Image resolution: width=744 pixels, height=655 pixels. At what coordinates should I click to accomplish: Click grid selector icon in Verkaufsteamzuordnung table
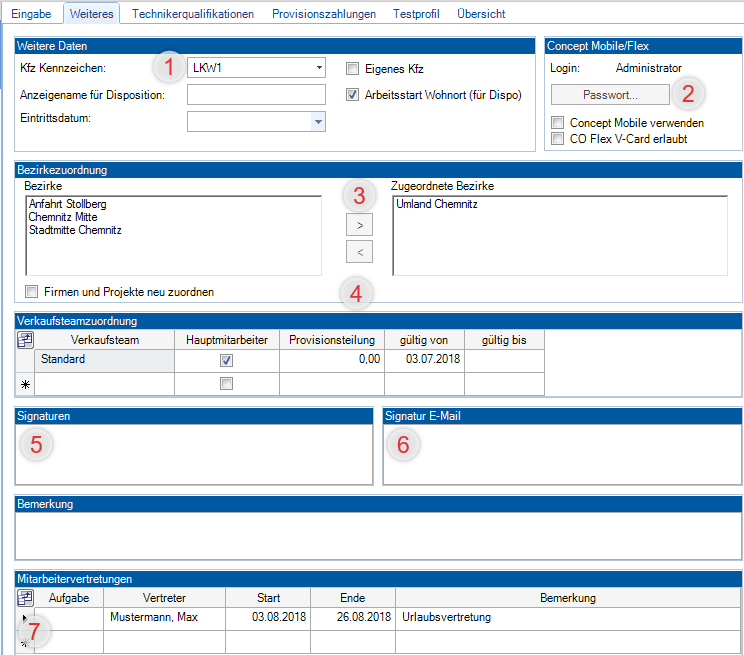tap(25, 340)
